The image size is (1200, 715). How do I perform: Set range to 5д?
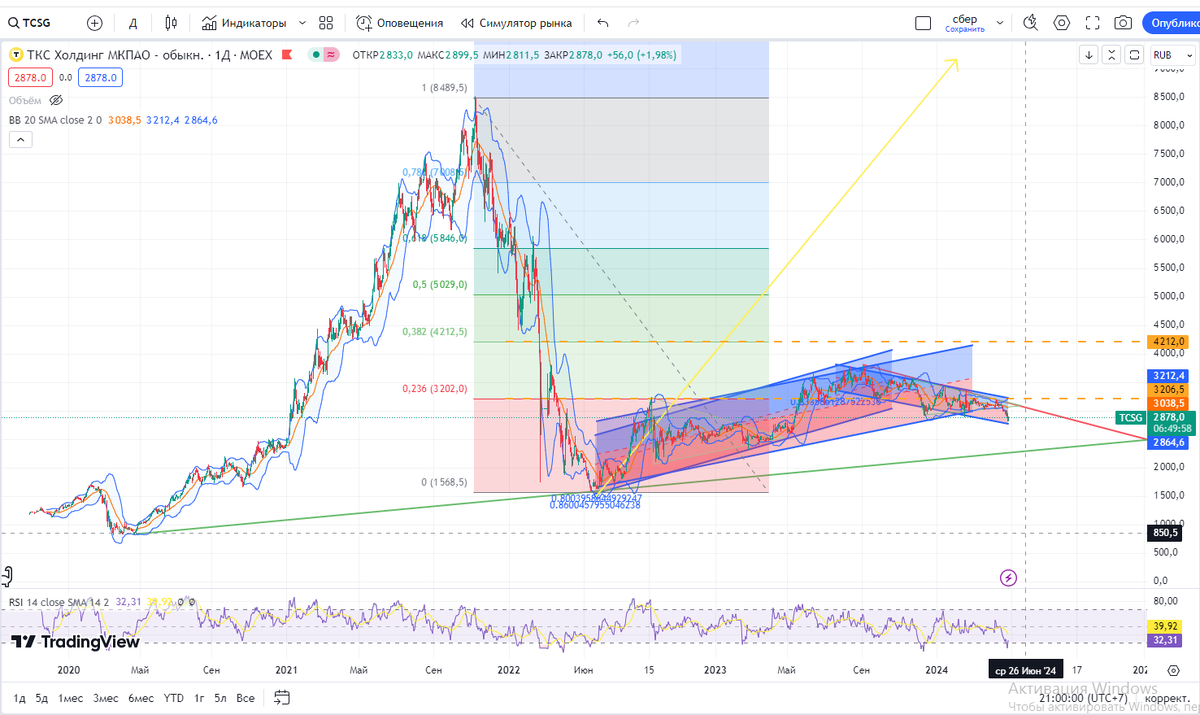point(41,698)
